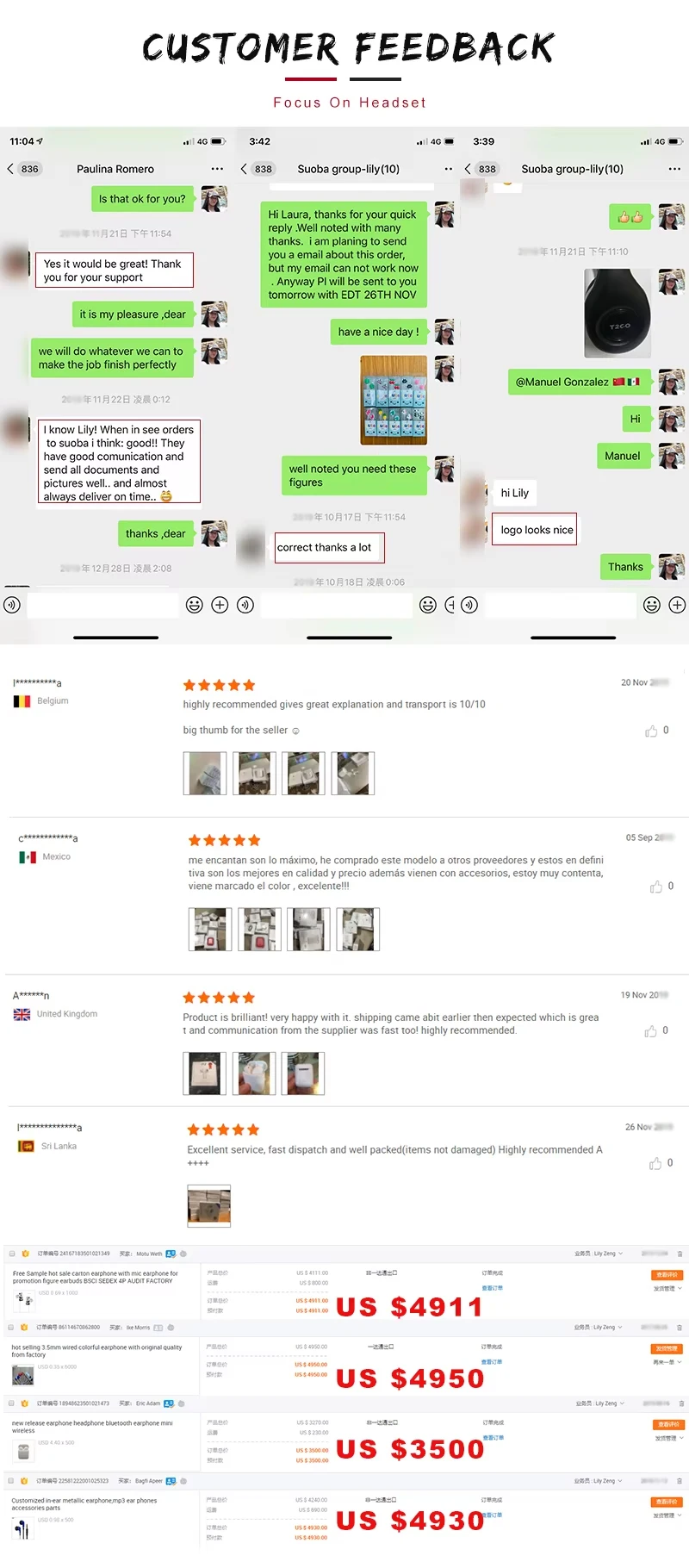This screenshot has width=689, height=1568.
Task: Tap back arrow beside 836 in Paulina Romero chat
Action: (10, 169)
